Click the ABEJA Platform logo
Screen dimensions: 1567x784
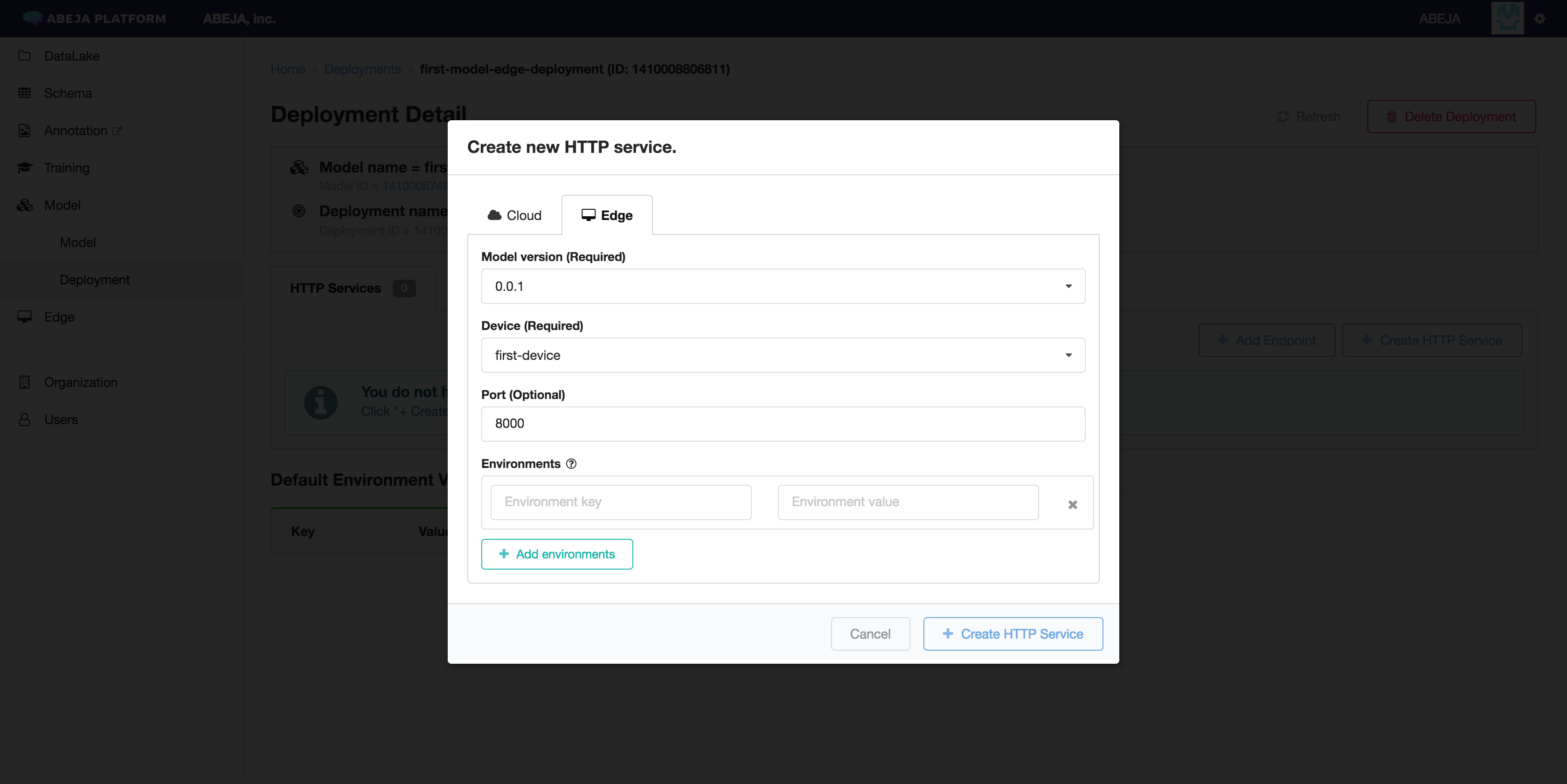pos(94,18)
